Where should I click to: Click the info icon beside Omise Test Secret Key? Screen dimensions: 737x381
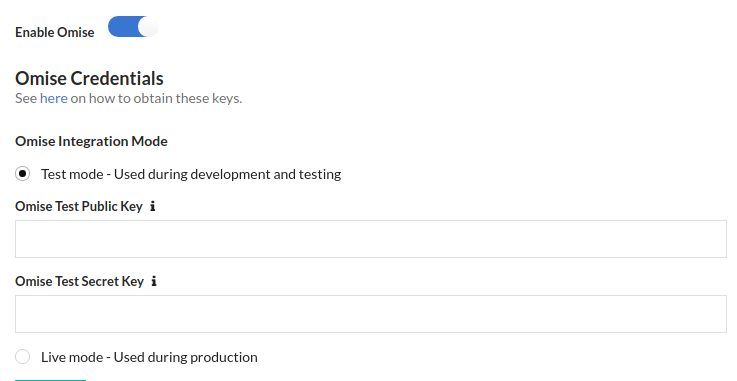(x=154, y=281)
